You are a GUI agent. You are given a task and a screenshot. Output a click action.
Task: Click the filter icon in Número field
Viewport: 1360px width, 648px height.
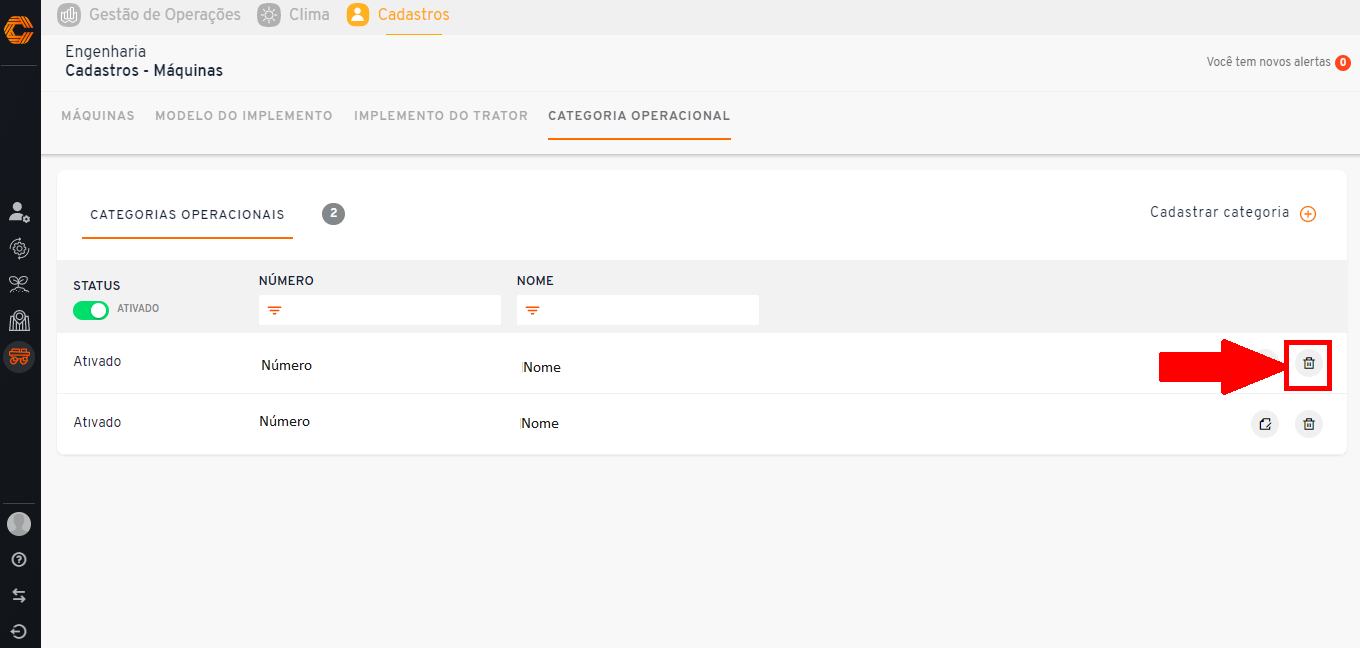pos(274,311)
